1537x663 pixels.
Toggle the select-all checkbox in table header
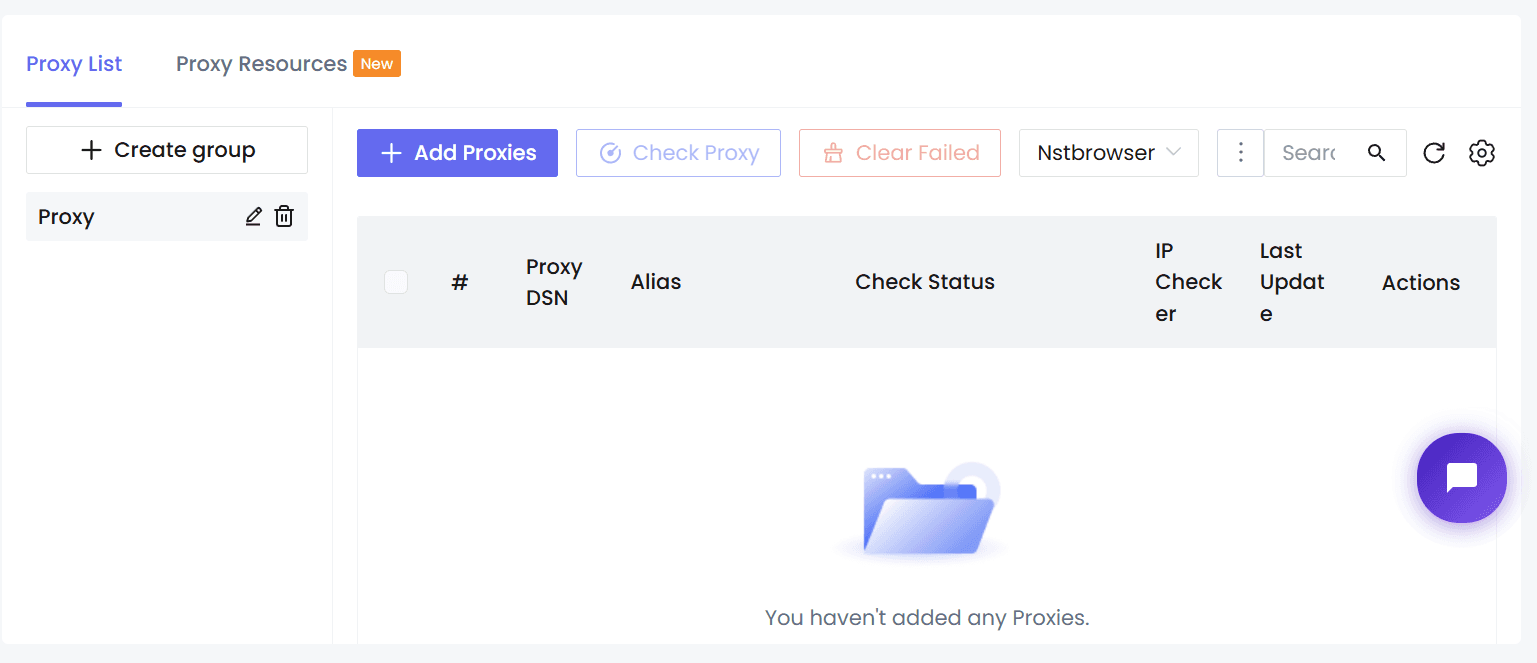pos(396,282)
